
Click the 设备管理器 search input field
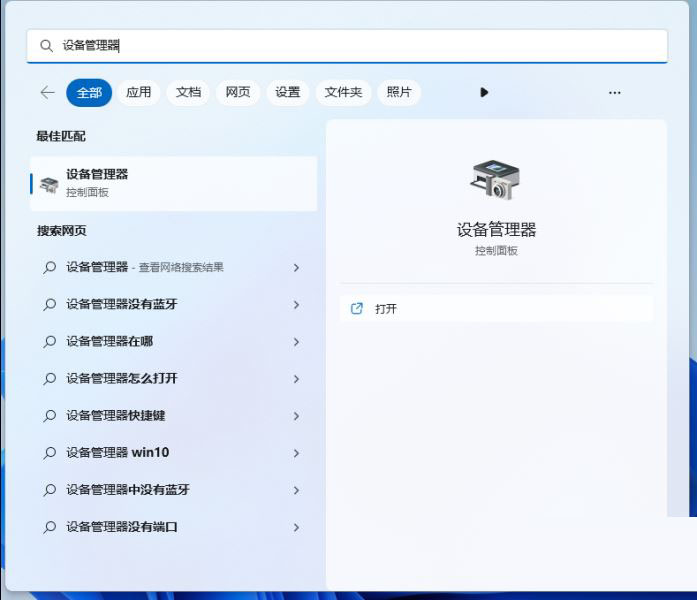(347, 46)
